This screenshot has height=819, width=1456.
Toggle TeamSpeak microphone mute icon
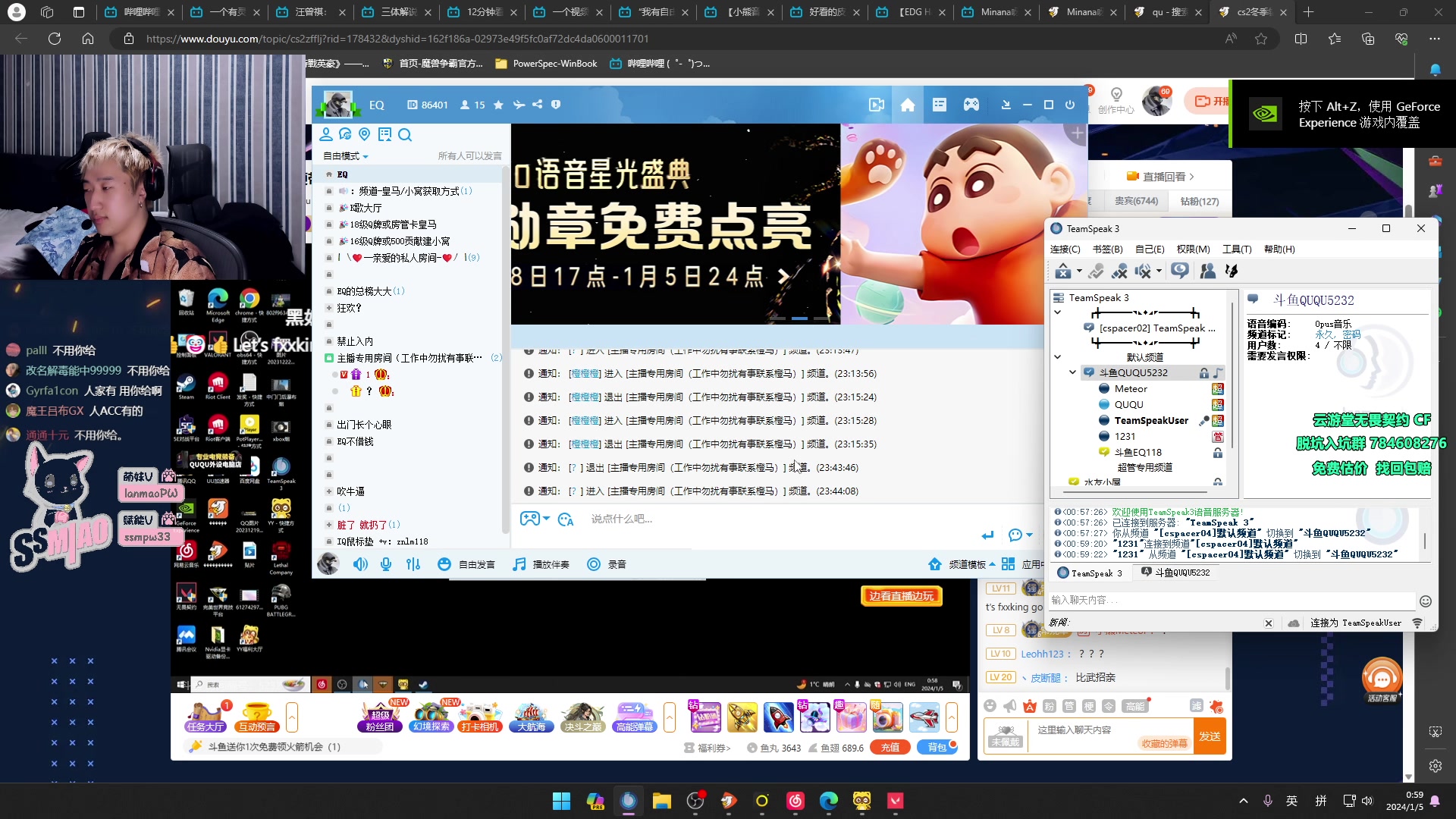pos(1120,271)
